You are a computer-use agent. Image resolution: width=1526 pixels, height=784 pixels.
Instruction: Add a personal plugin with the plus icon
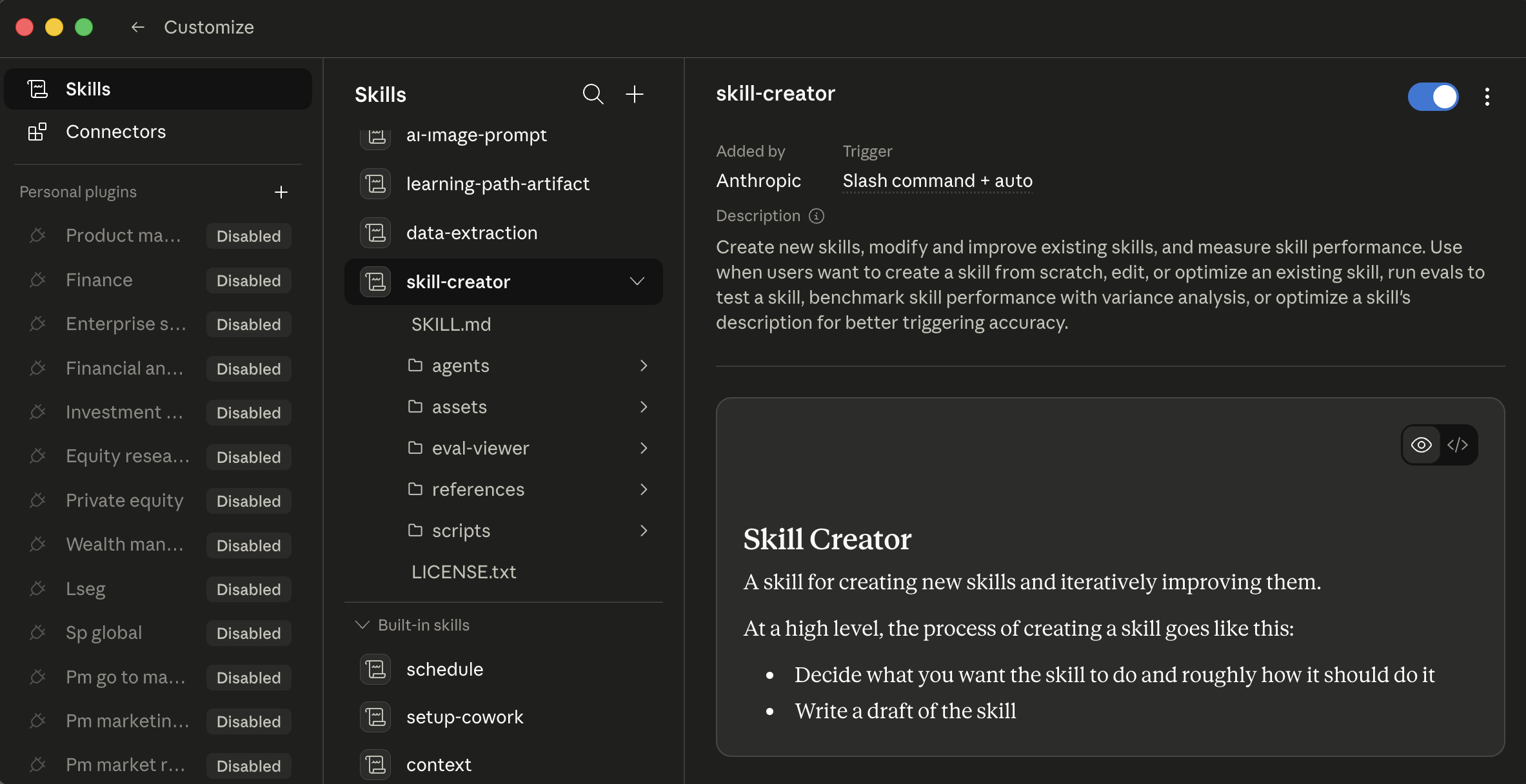point(281,192)
